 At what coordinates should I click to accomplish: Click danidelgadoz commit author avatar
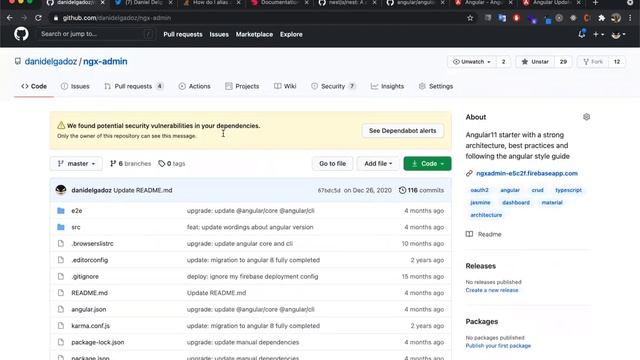click(61, 190)
